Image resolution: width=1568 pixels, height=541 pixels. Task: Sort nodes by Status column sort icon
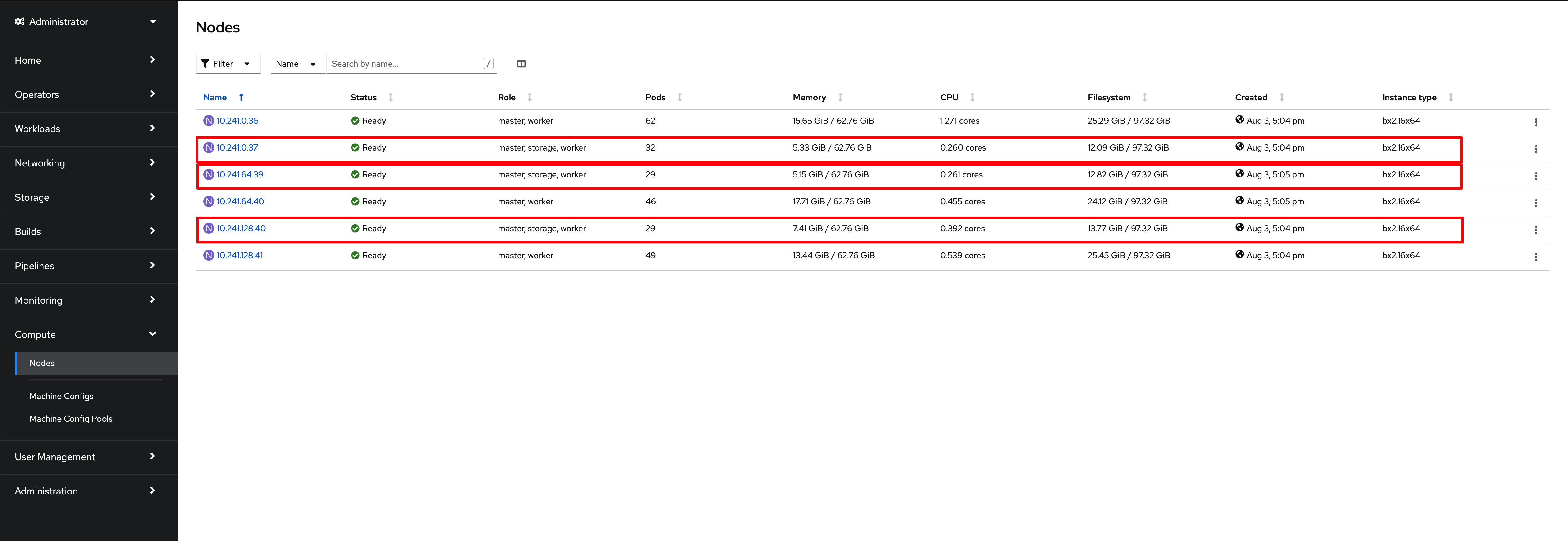click(391, 97)
